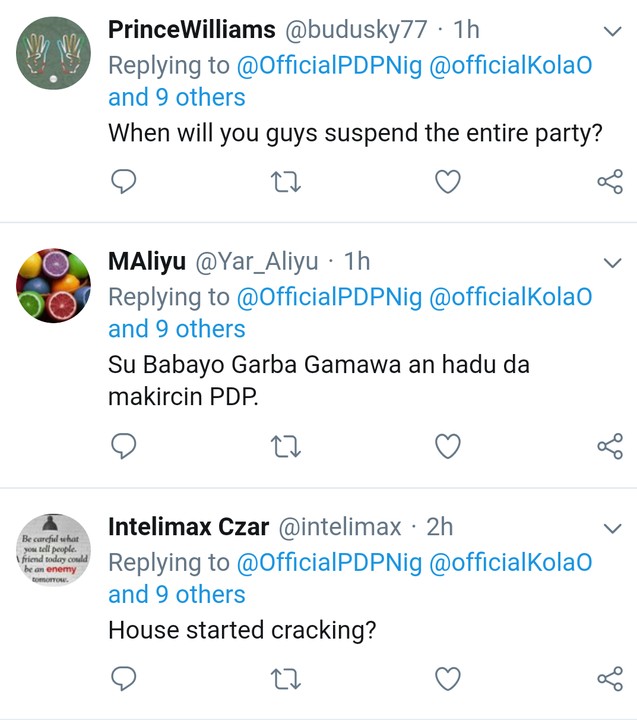Image resolution: width=637 pixels, height=720 pixels.
Task: Open dropdown menu on PrinceWilliams' tweet
Action: point(611,31)
